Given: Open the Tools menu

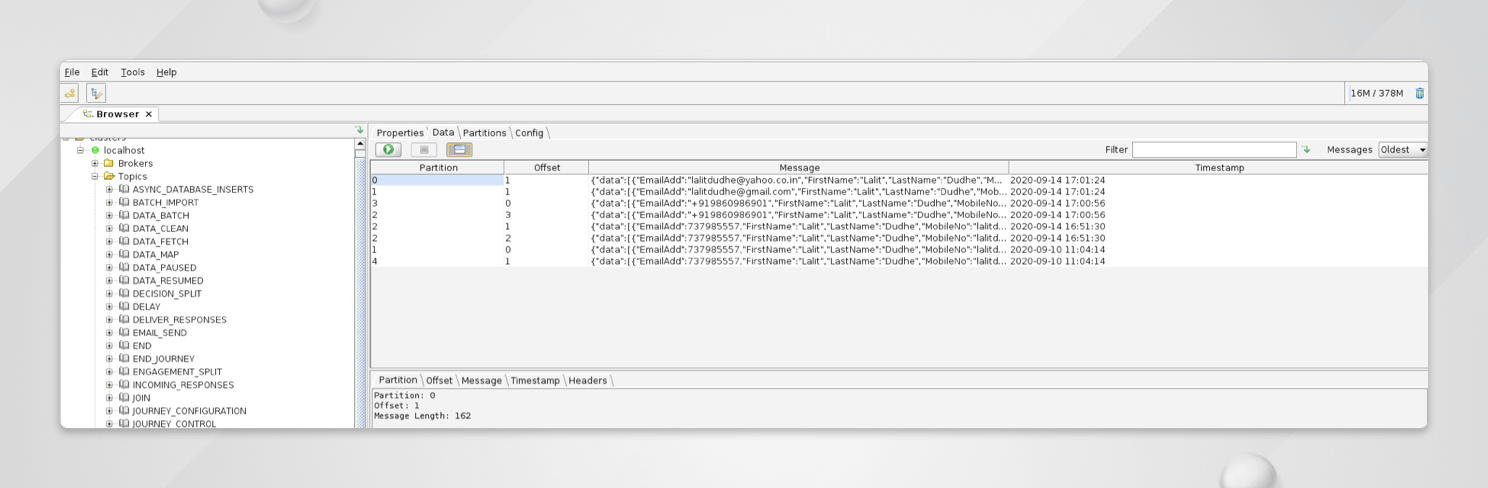Looking at the screenshot, I should click(x=133, y=72).
